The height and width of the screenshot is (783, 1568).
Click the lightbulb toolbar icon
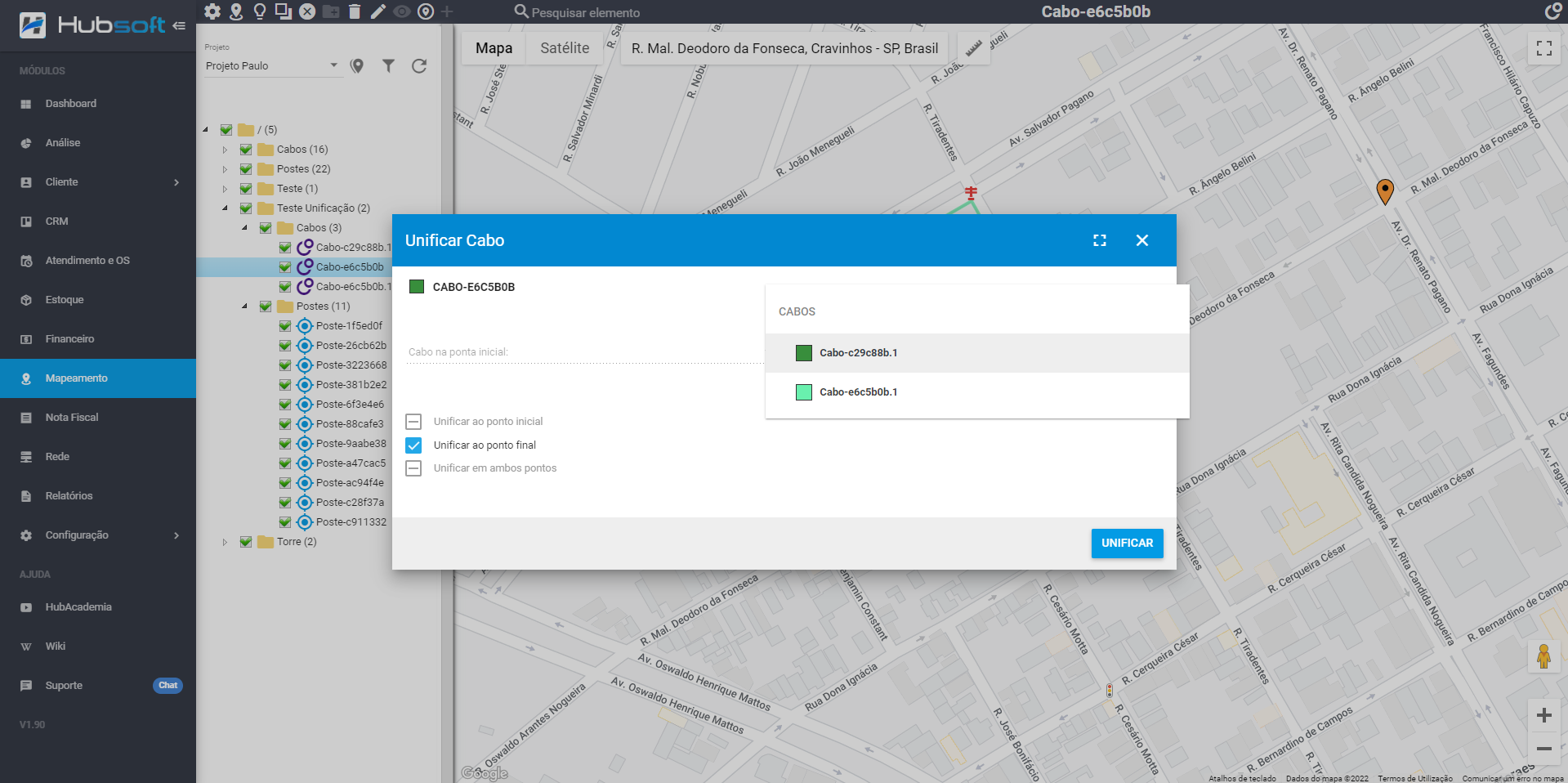click(260, 11)
